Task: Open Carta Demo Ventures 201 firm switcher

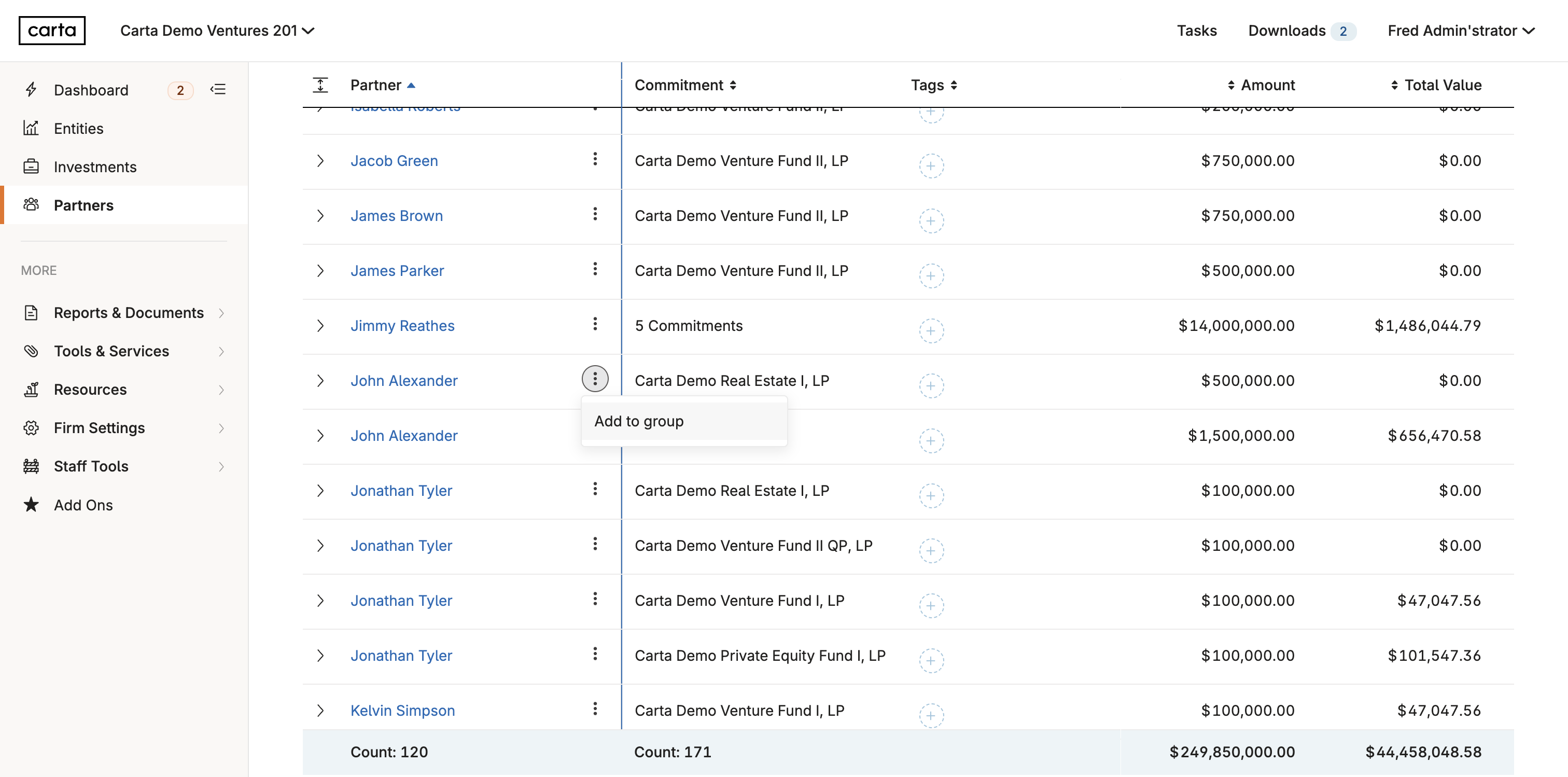Action: coord(217,31)
